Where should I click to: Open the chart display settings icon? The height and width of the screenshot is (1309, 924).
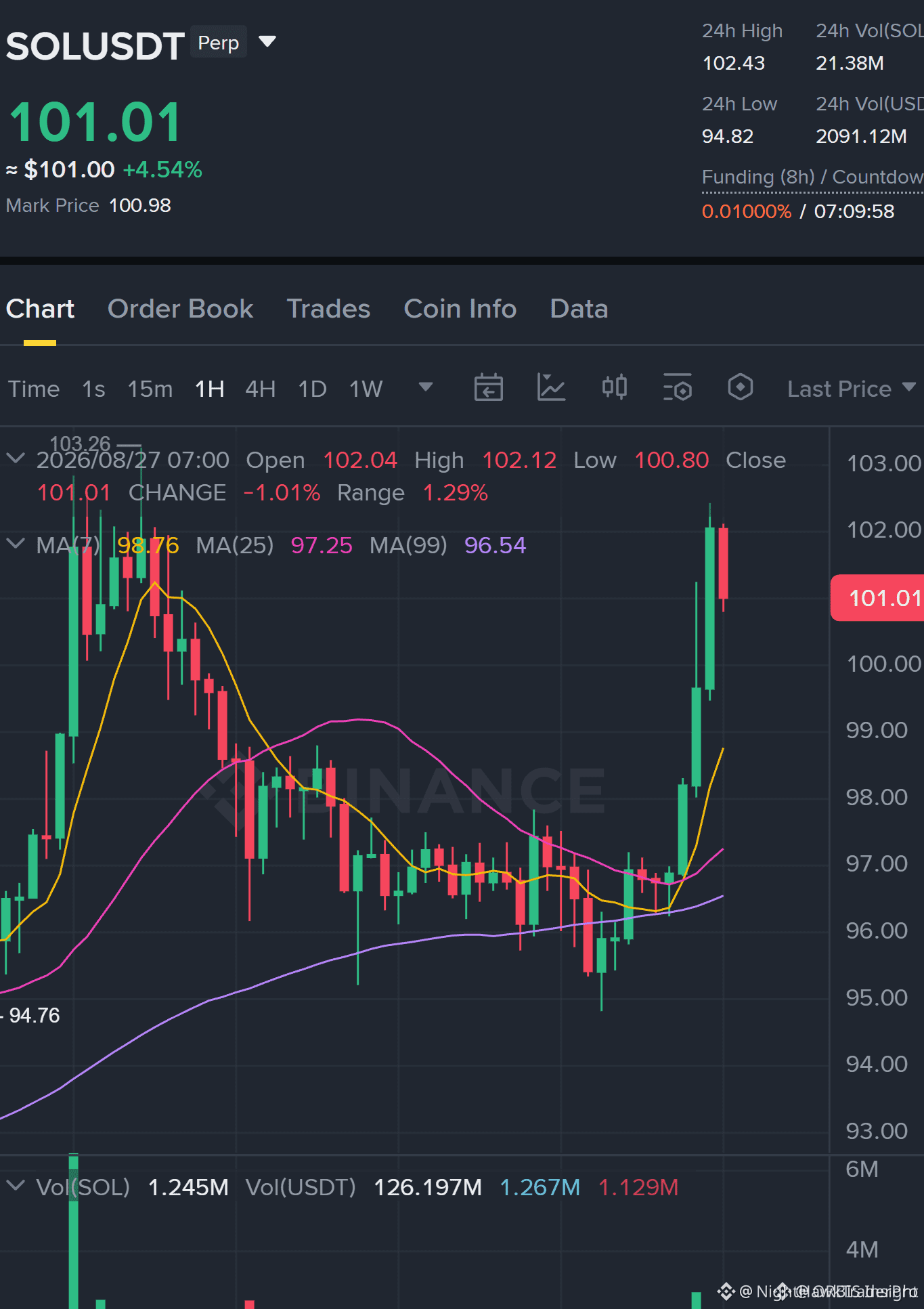(678, 387)
